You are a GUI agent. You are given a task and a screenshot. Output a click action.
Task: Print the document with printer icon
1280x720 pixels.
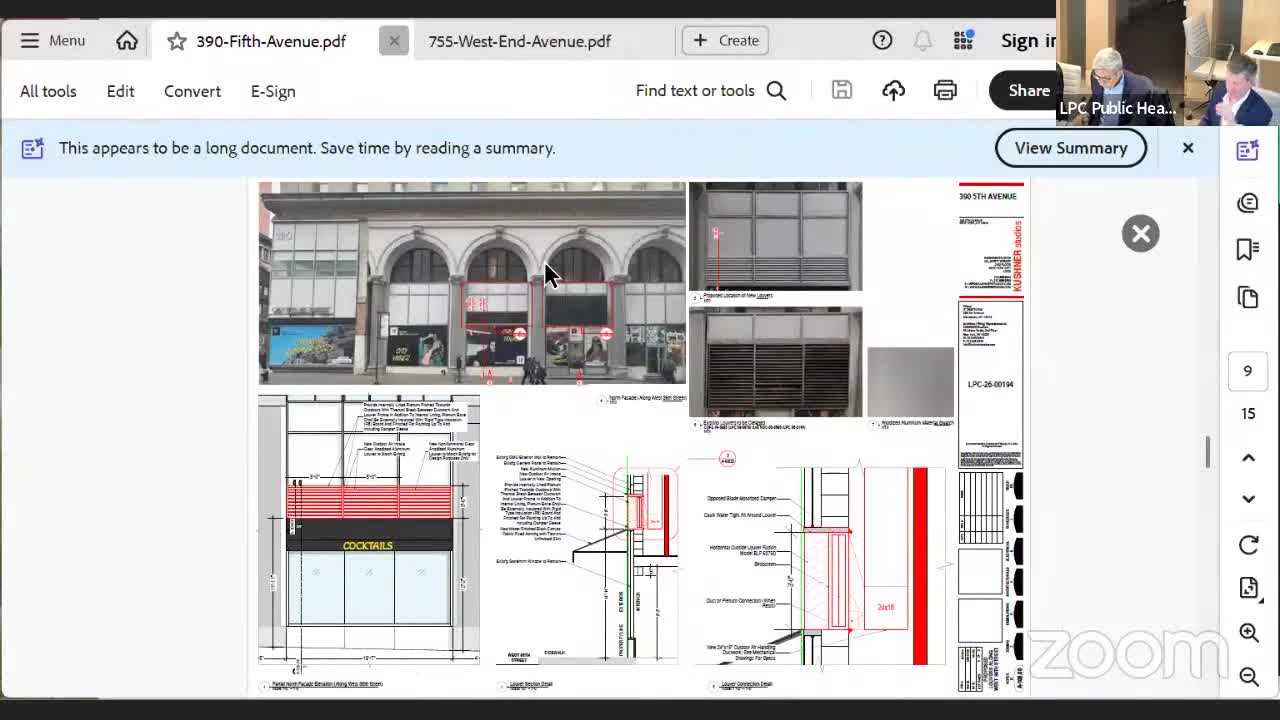[945, 91]
